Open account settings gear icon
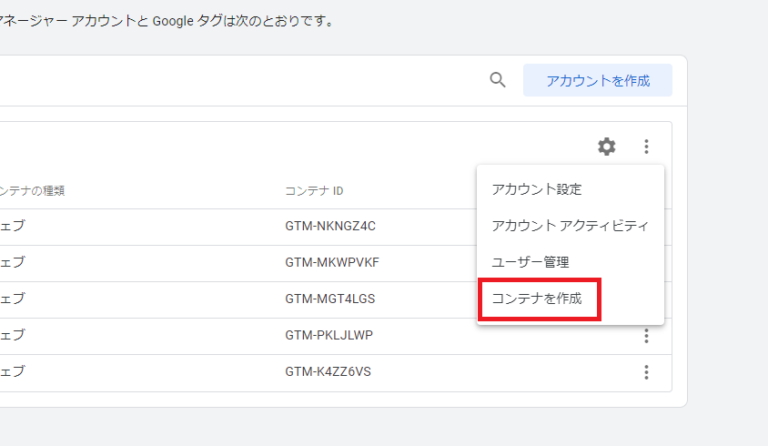 point(607,147)
